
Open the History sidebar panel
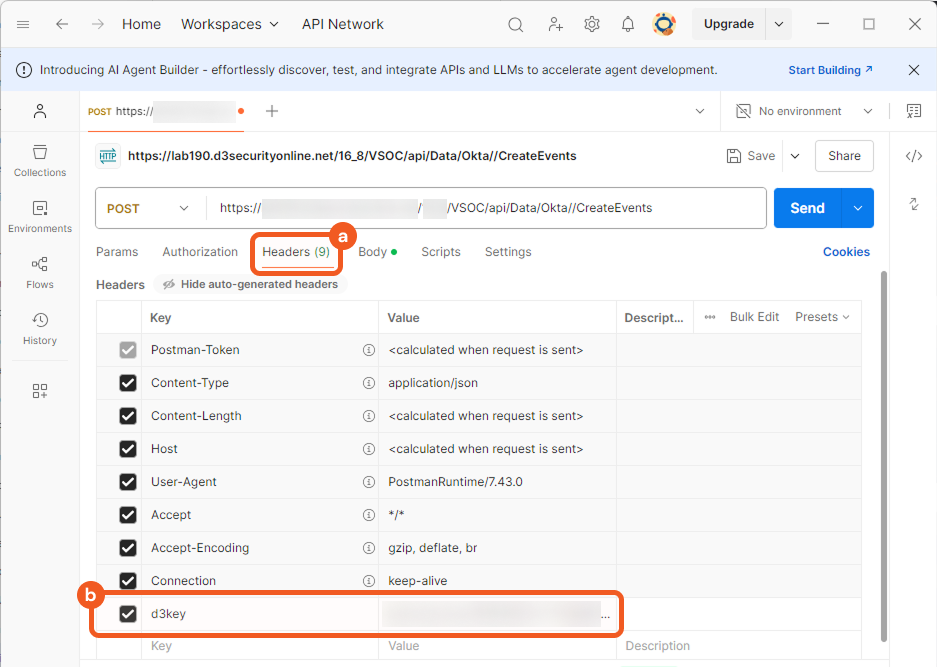[x=40, y=328]
